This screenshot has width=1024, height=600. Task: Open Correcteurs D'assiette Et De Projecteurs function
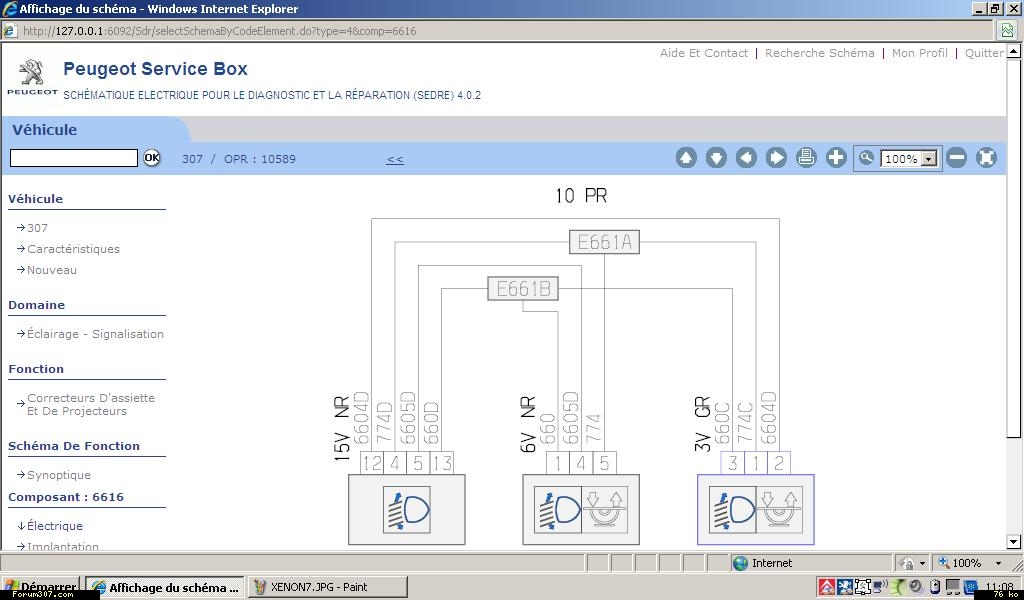91,404
